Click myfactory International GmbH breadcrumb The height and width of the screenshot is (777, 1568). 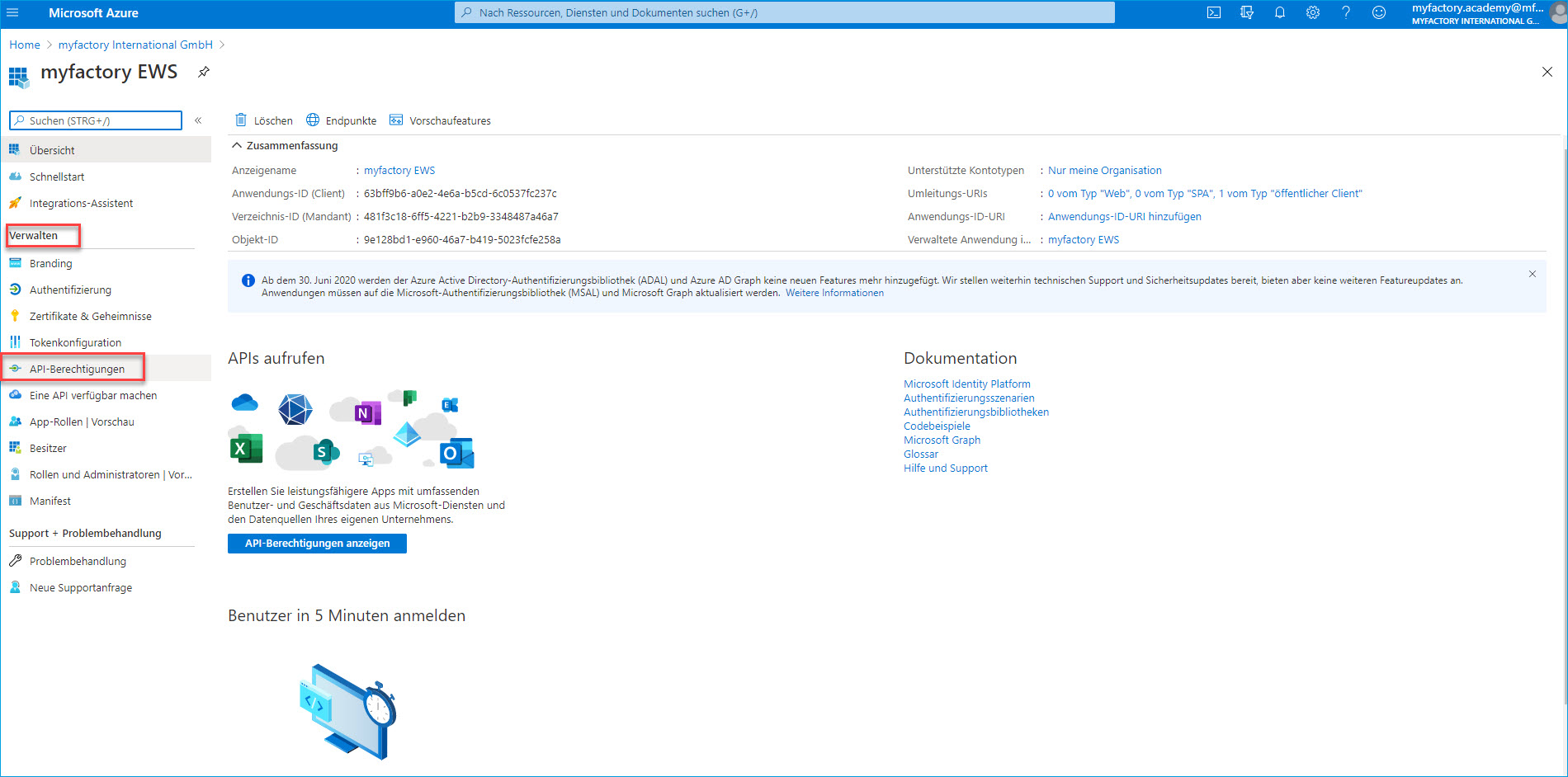pos(135,45)
